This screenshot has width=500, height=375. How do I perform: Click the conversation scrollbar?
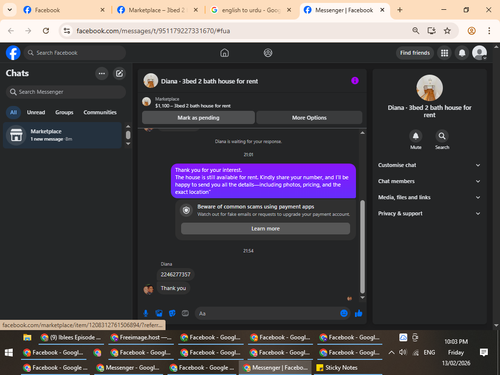pos(362,247)
